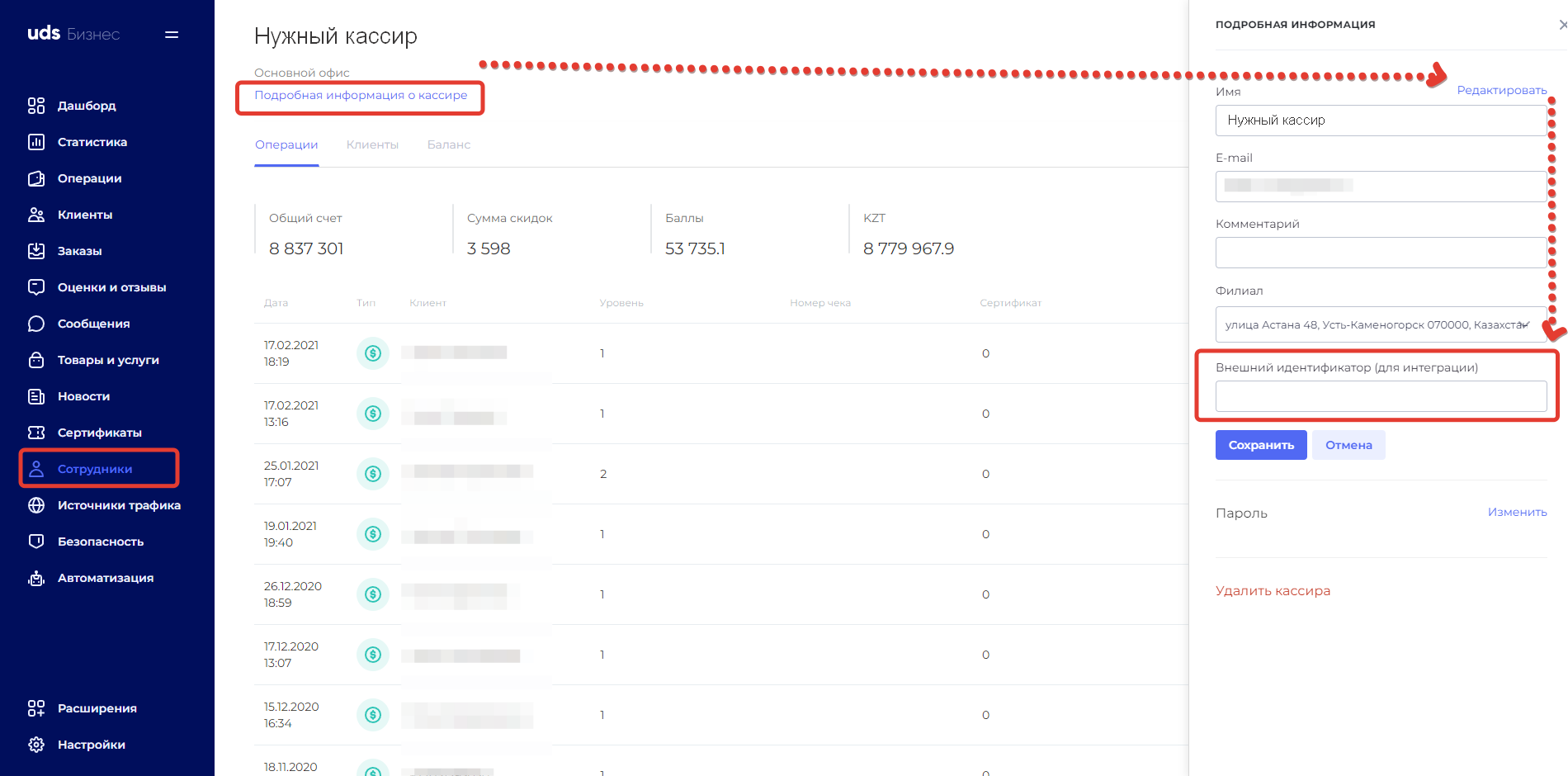The height and width of the screenshot is (776, 1568).
Task: Click the Traffic sources globe icon
Action: click(x=36, y=505)
